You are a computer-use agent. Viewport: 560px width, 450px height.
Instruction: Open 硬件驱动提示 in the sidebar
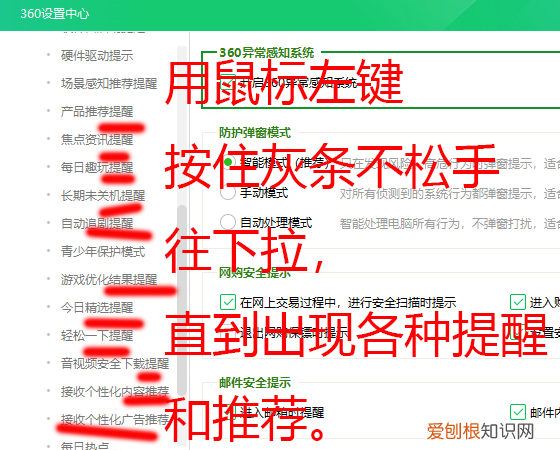coord(97,55)
